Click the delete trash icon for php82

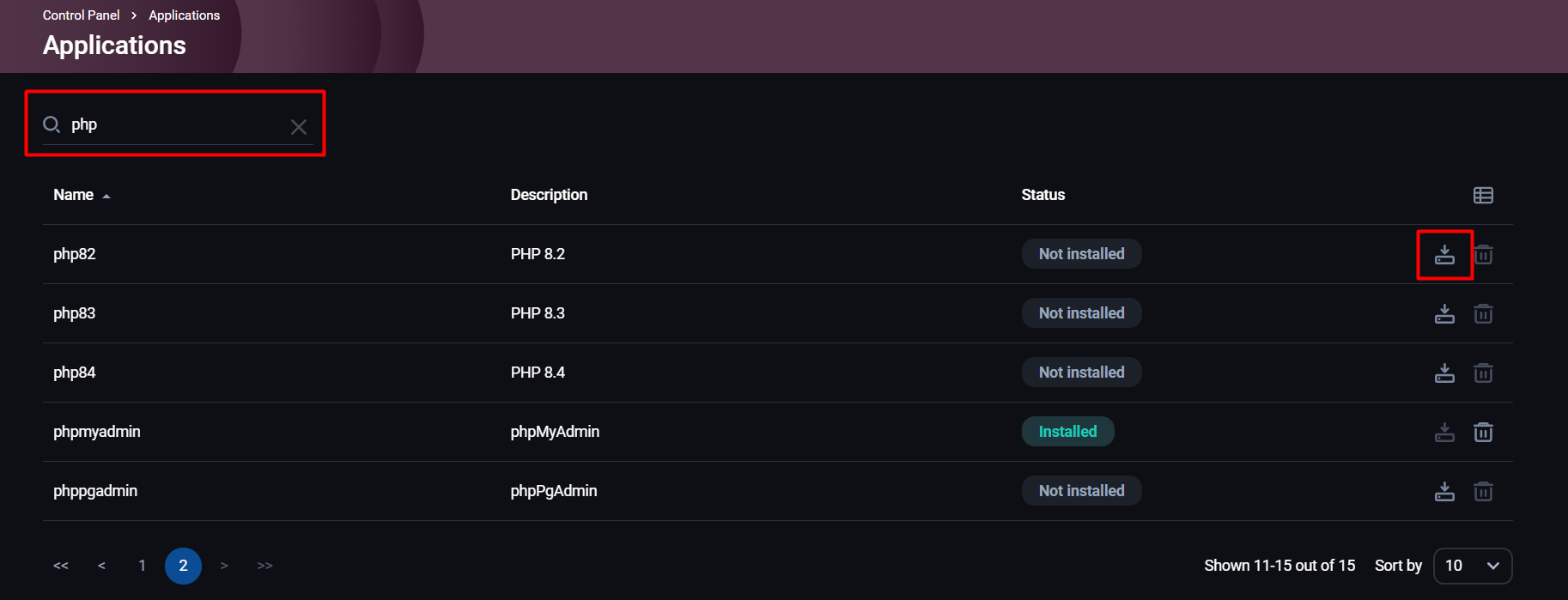tap(1483, 254)
